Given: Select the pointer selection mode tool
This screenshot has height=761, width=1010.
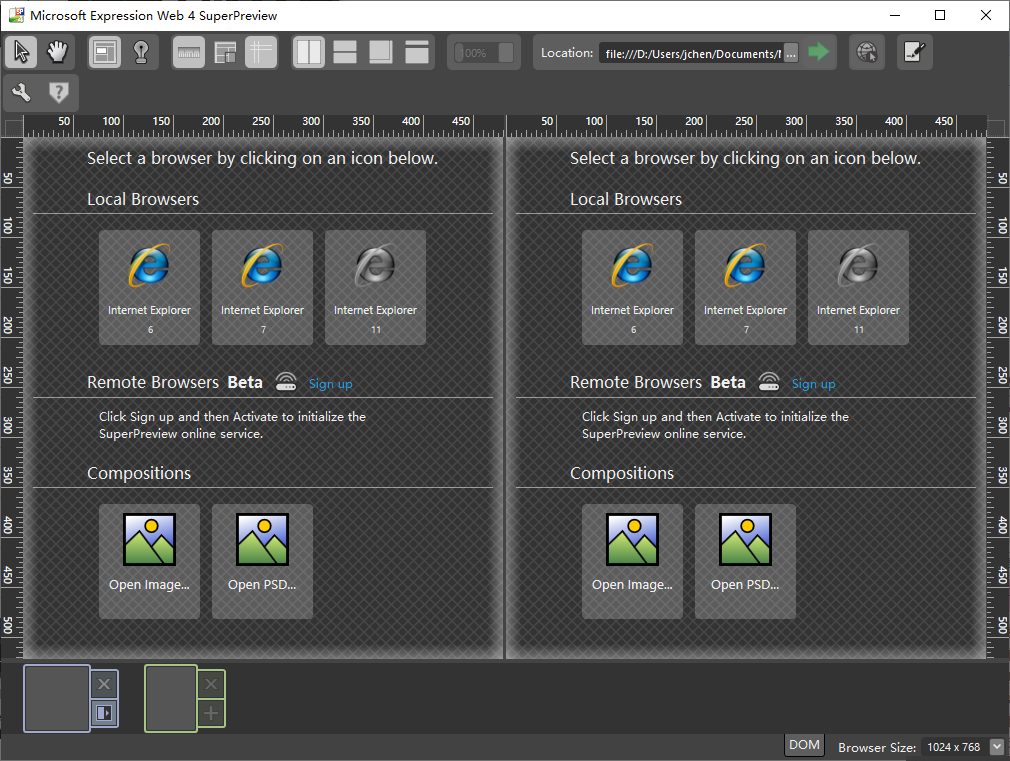Looking at the screenshot, I should click(x=21, y=52).
